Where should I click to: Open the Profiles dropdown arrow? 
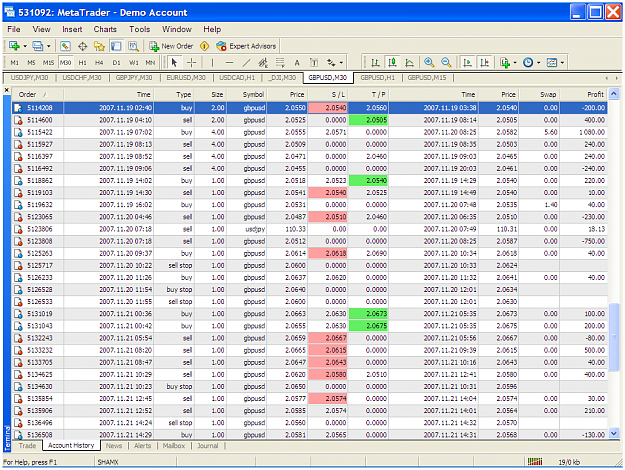coord(49,46)
